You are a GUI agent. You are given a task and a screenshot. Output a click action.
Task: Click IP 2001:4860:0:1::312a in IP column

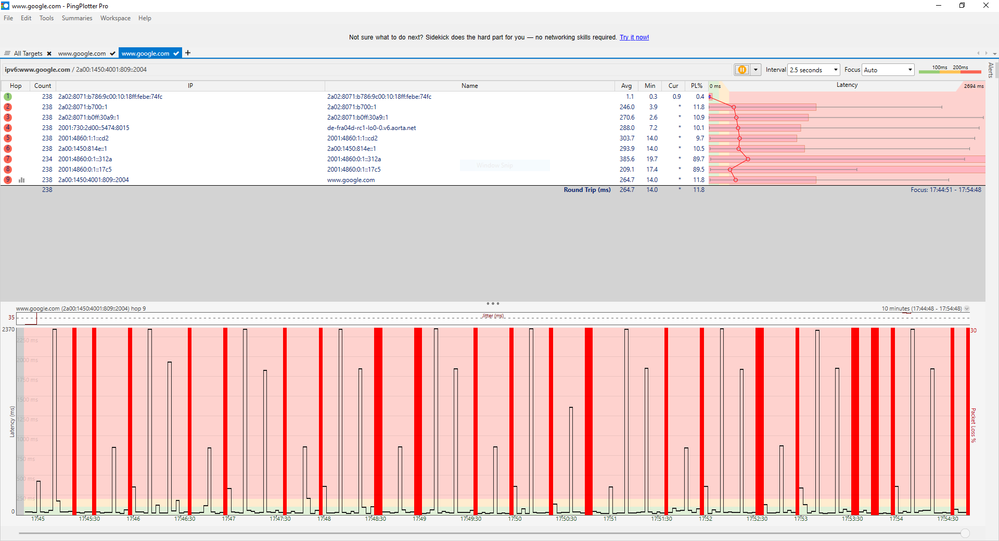point(85,159)
